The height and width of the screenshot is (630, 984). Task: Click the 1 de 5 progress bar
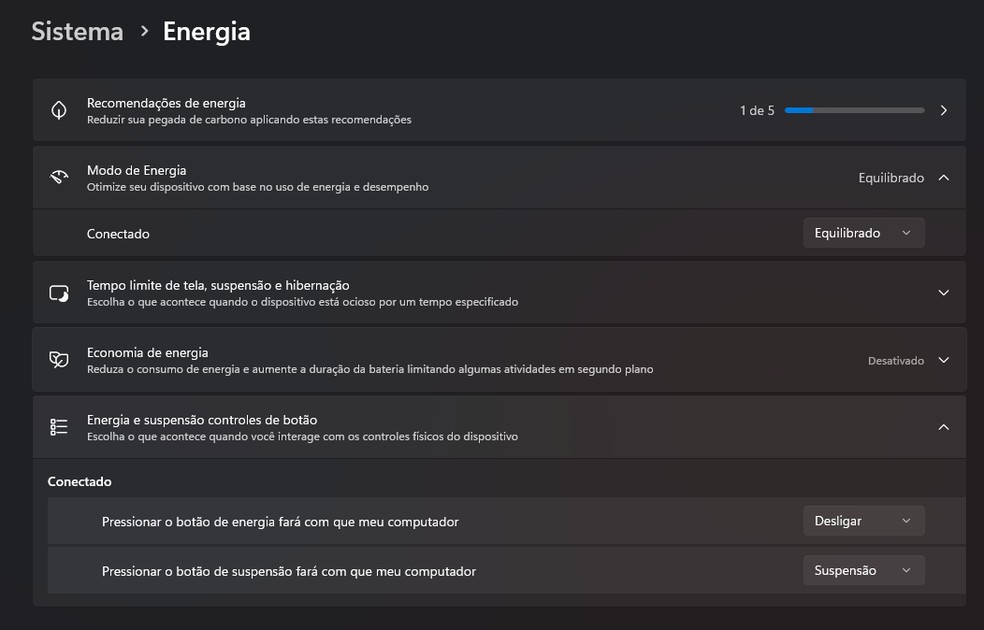(x=855, y=110)
